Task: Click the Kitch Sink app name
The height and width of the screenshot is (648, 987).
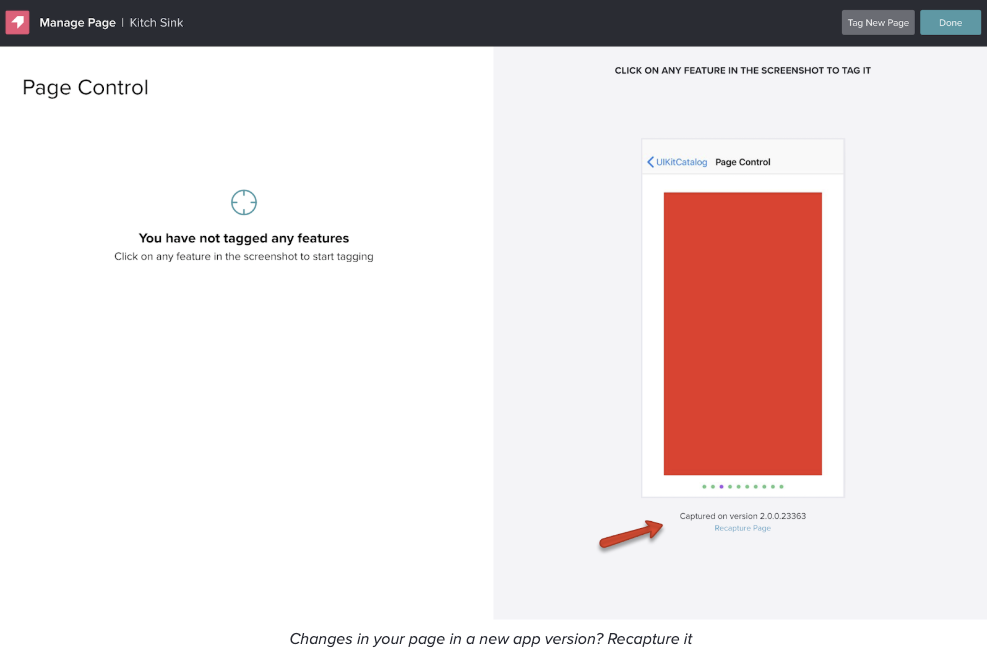Action: (156, 23)
